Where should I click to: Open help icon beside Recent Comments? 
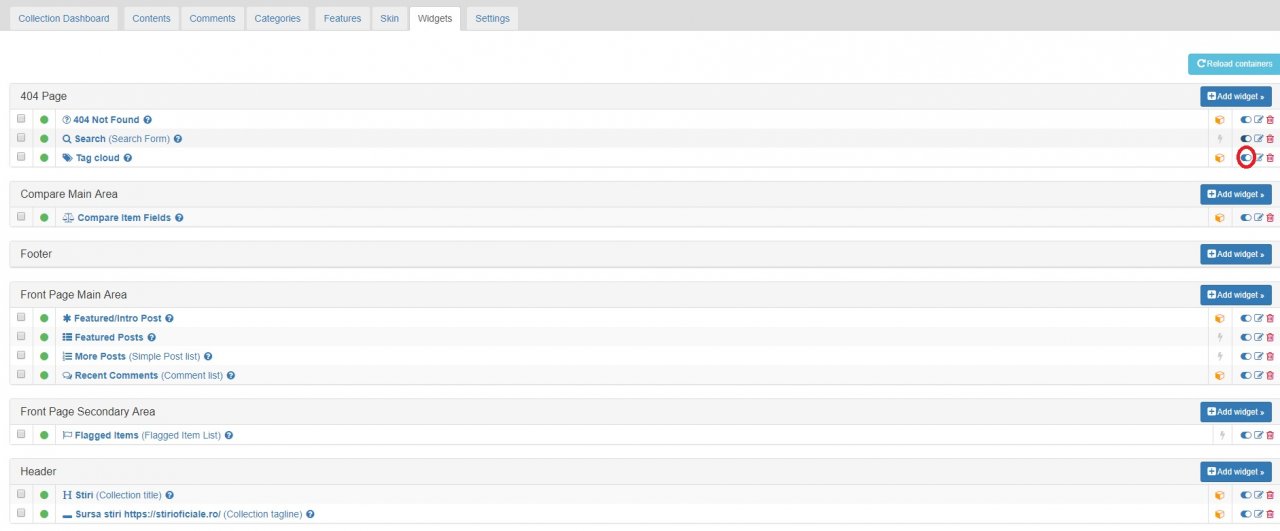click(x=231, y=376)
